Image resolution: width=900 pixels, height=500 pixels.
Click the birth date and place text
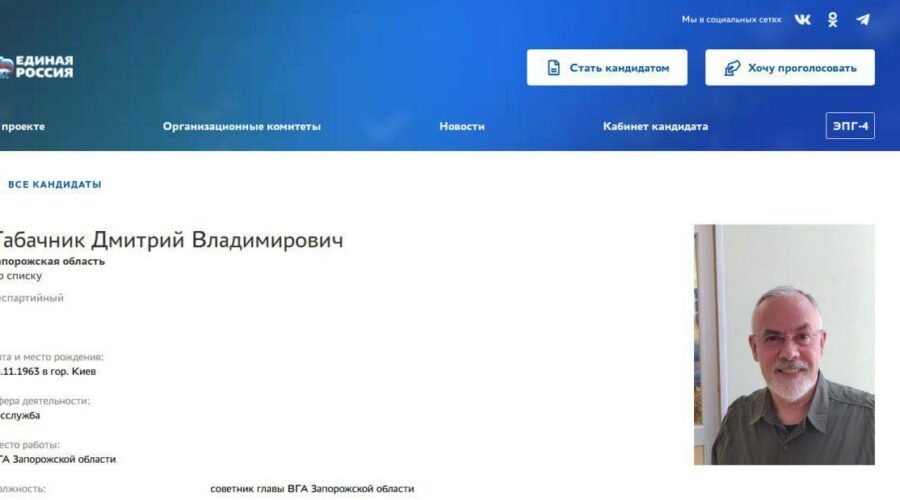pyautogui.click(x=50, y=371)
